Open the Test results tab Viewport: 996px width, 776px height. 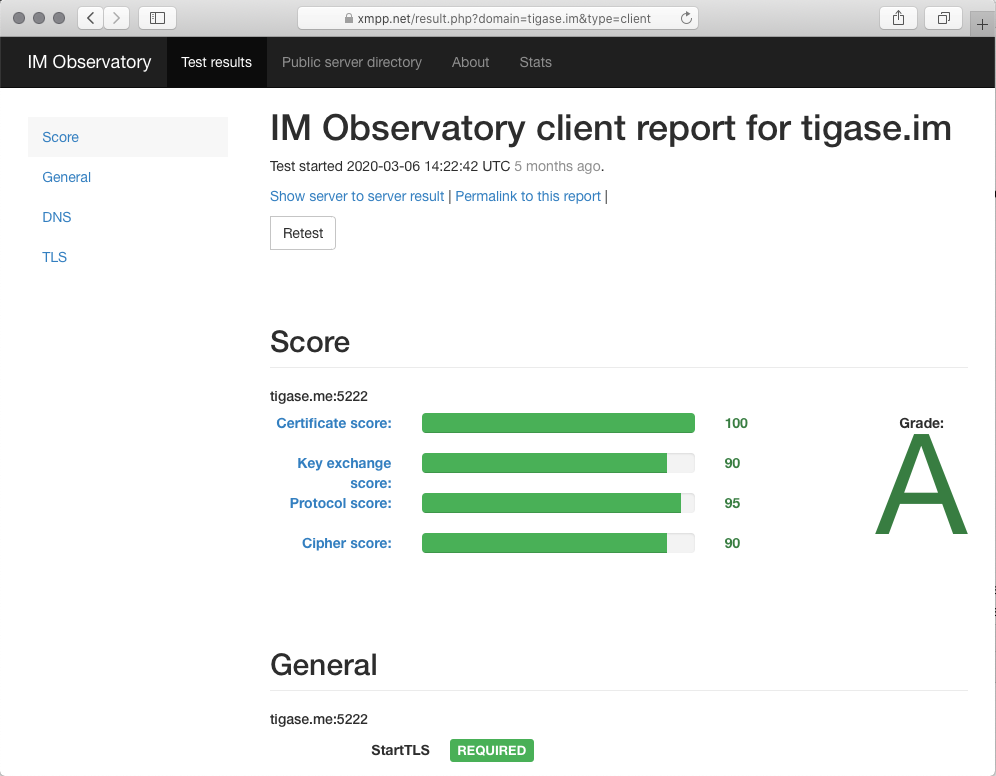tap(217, 62)
